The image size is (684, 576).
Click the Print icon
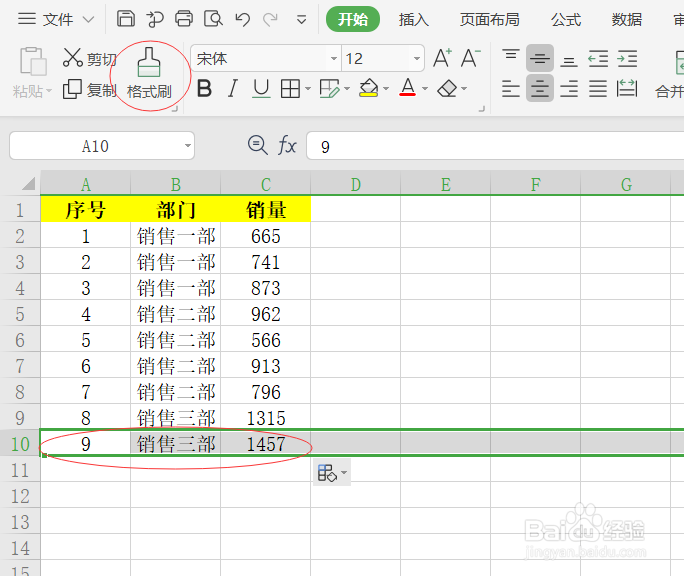coord(184,19)
